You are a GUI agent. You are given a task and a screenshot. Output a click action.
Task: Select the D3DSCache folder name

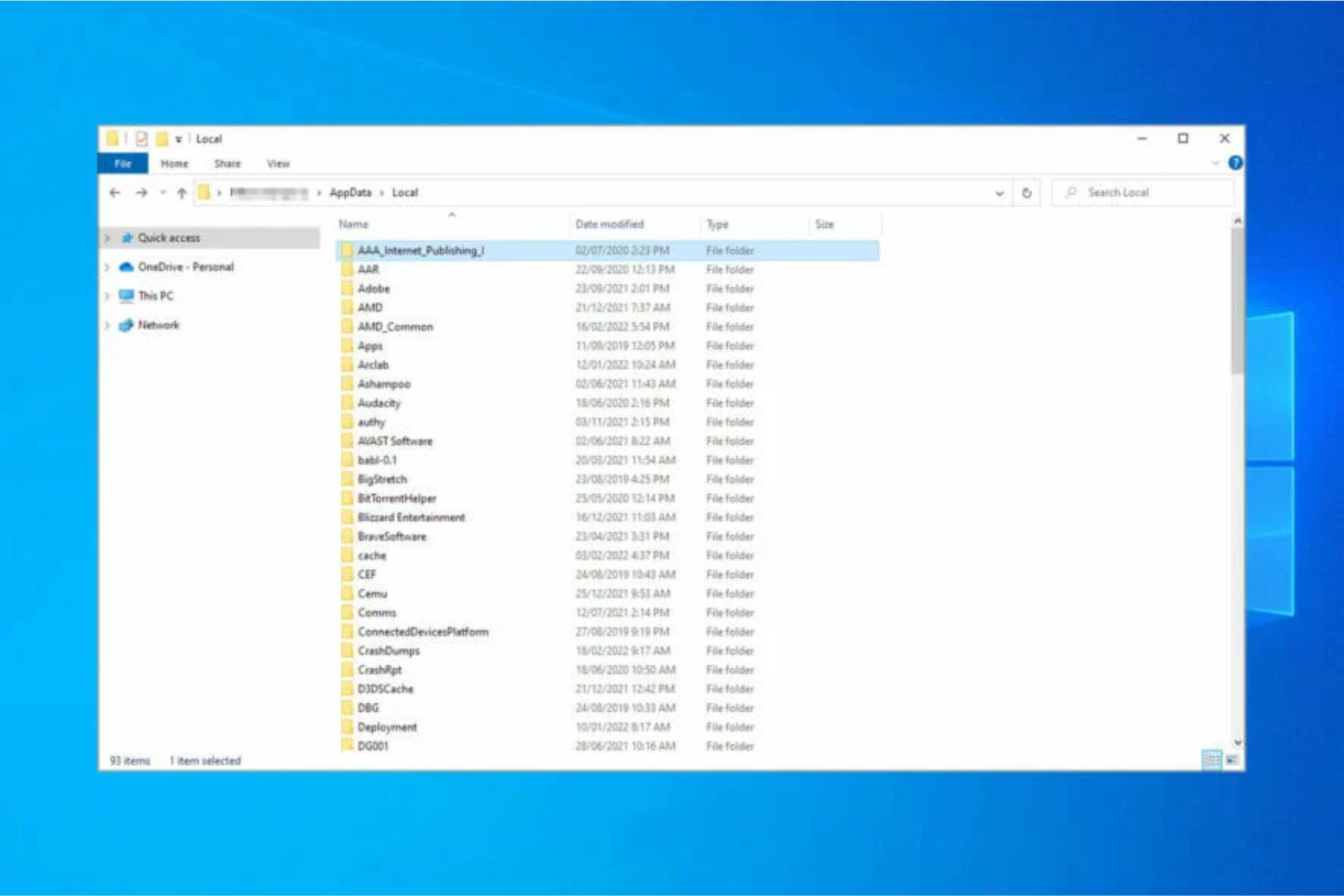(385, 689)
